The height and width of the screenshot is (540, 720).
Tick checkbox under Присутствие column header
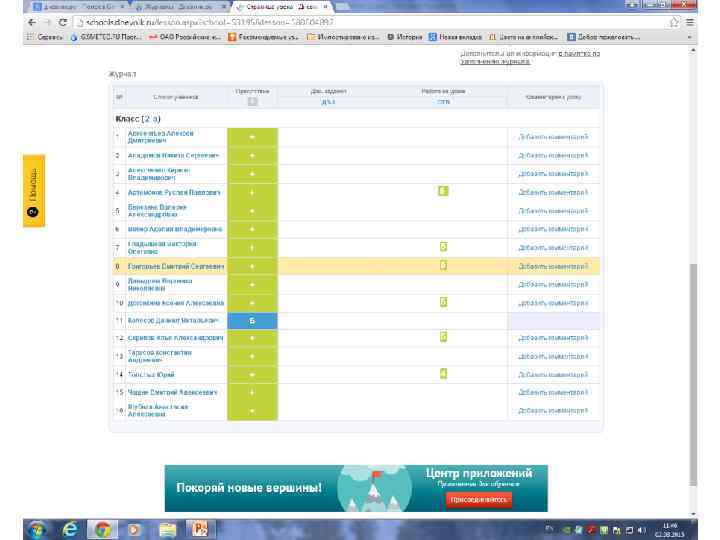(x=253, y=101)
